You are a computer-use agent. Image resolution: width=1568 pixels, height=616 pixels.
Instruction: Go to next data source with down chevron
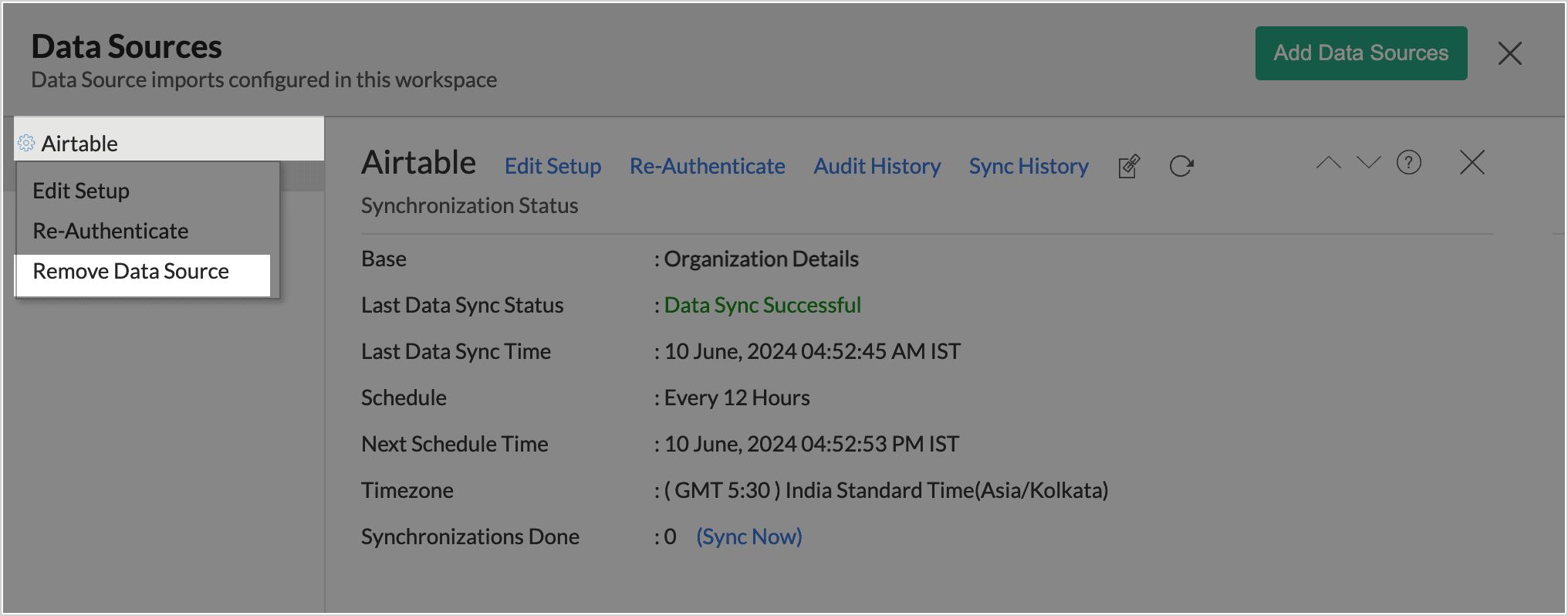point(1368,162)
